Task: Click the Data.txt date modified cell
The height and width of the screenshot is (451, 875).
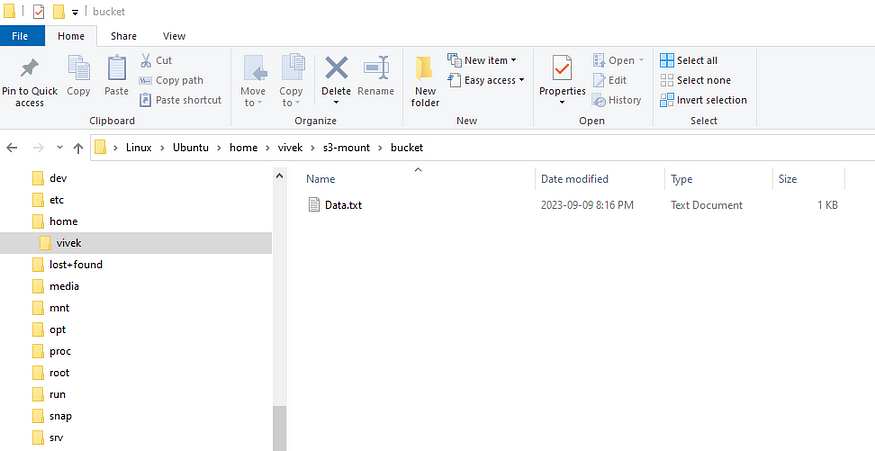Action: pyautogui.click(x=587, y=205)
